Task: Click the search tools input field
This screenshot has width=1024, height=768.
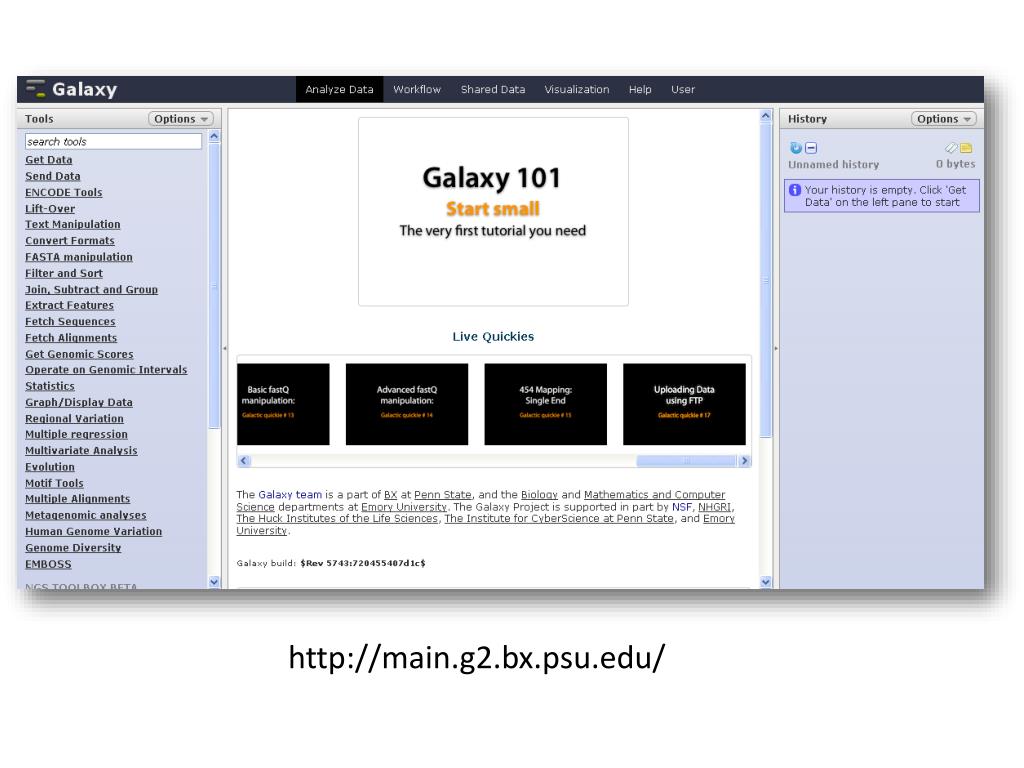Action: point(114,142)
